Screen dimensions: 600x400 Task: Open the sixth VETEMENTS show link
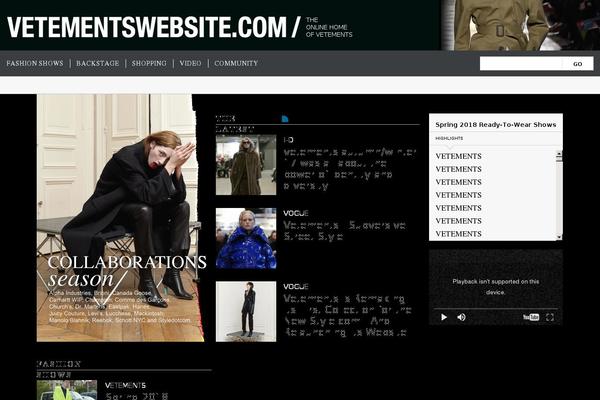coord(458,221)
